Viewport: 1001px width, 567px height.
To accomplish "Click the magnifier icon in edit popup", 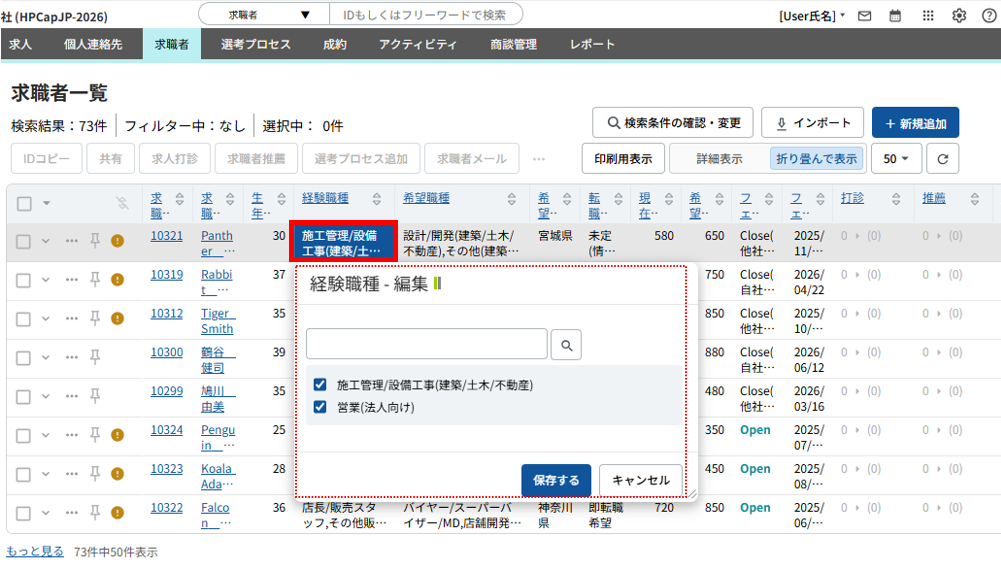I will pyautogui.click(x=566, y=345).
